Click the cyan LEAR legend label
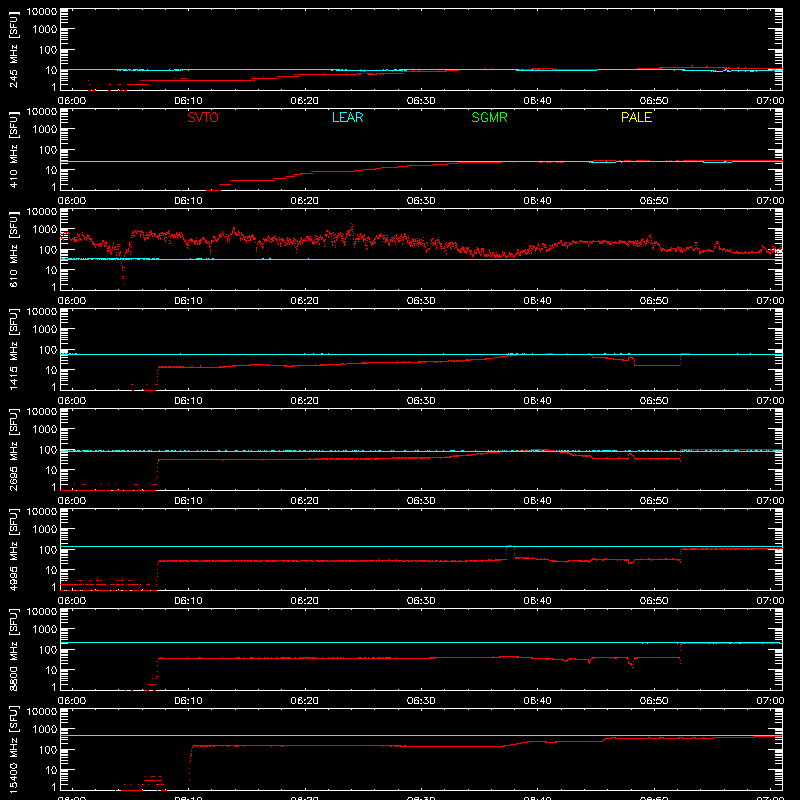 [x=347, y=117]
